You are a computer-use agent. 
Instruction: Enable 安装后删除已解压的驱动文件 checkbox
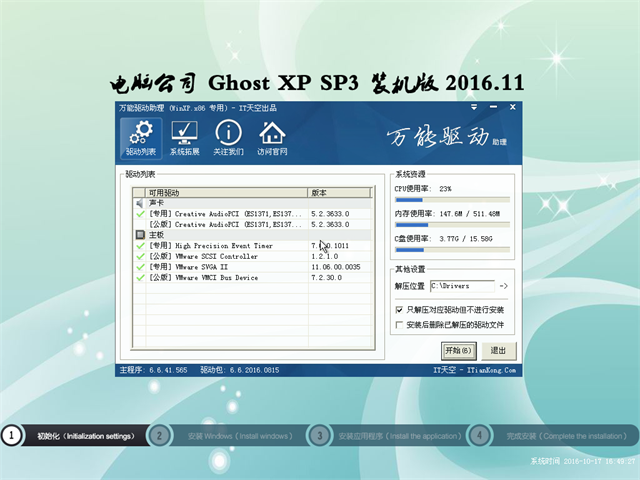(x=399, y=325)
